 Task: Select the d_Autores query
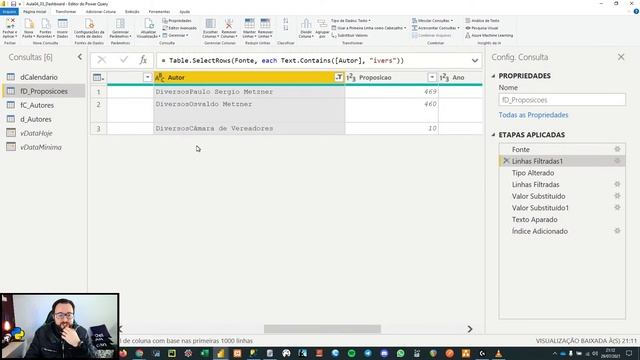tap(44, 119)
